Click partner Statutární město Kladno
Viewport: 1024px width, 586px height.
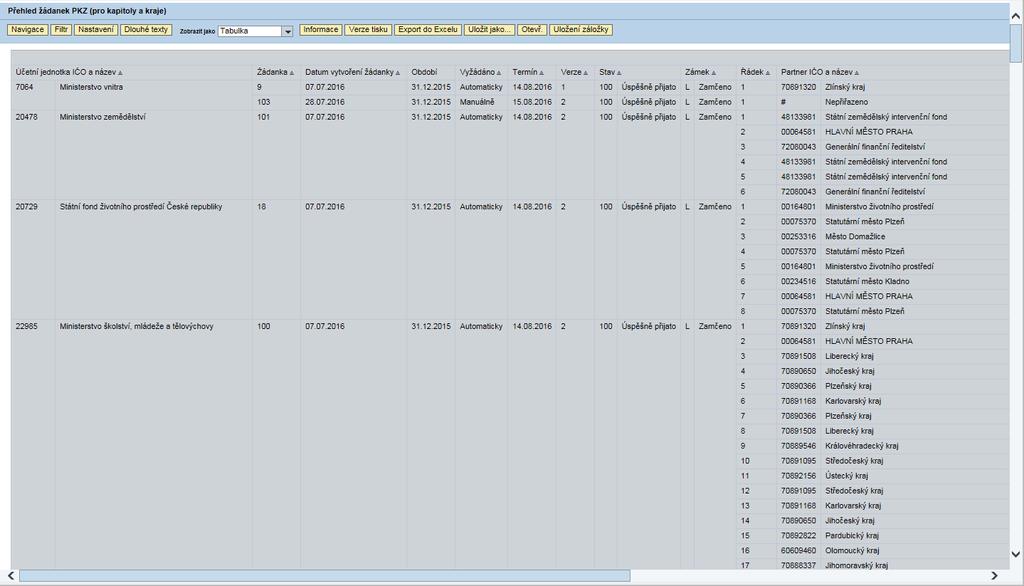(x=867, y=282)
